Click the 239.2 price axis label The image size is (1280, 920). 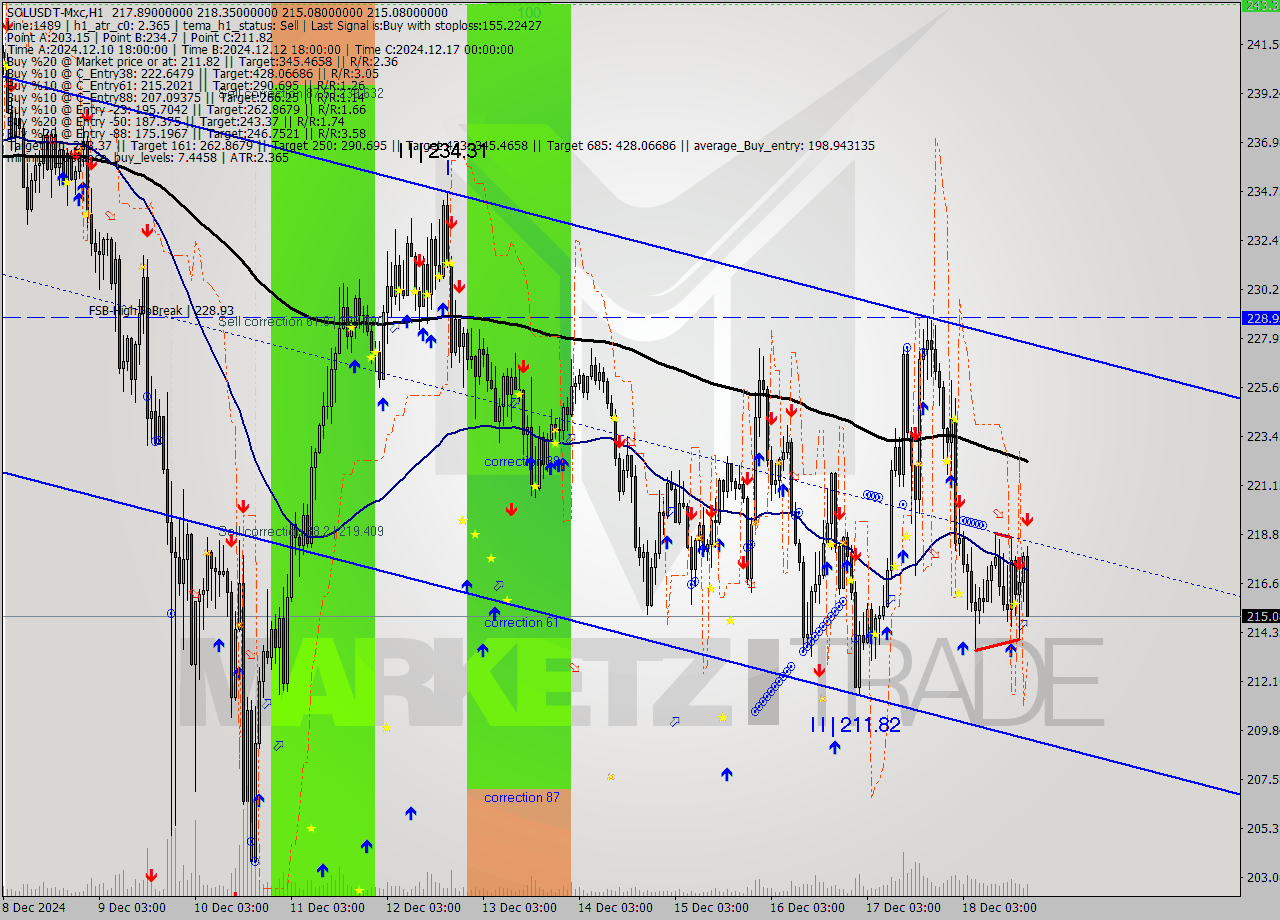point(1262,93)
